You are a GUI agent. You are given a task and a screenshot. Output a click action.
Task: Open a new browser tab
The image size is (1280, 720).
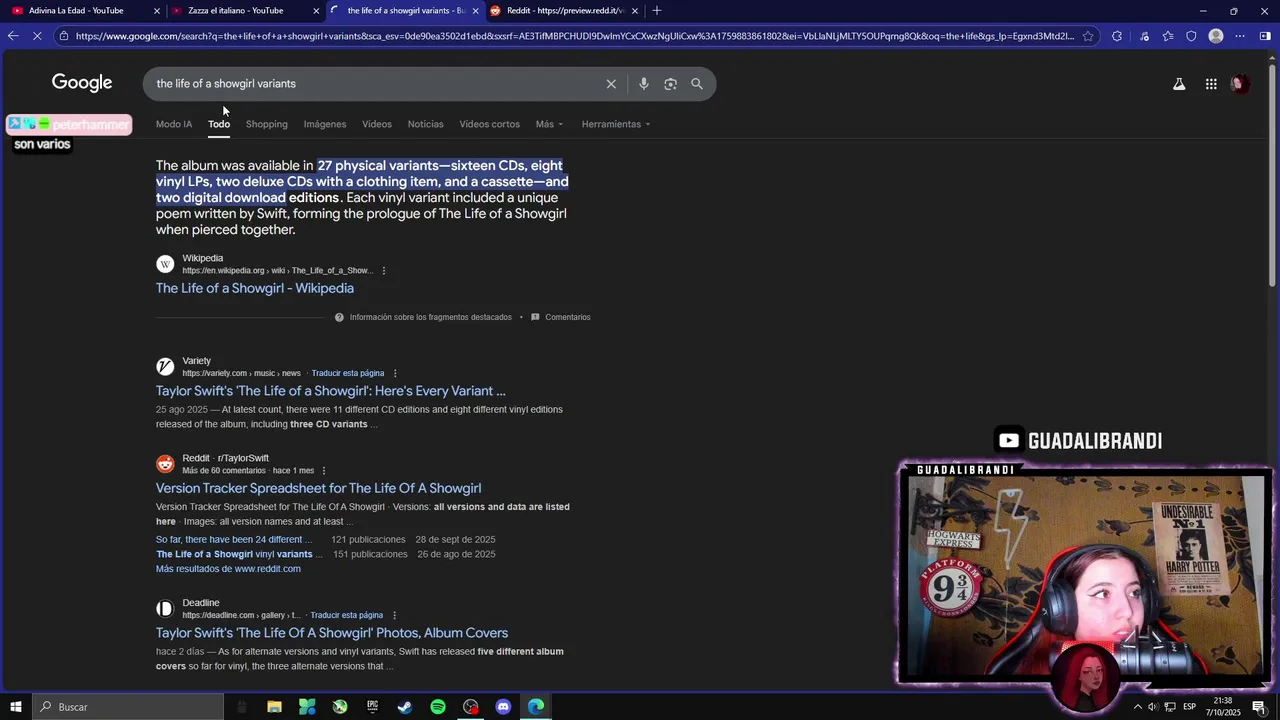tap(657, 10)
